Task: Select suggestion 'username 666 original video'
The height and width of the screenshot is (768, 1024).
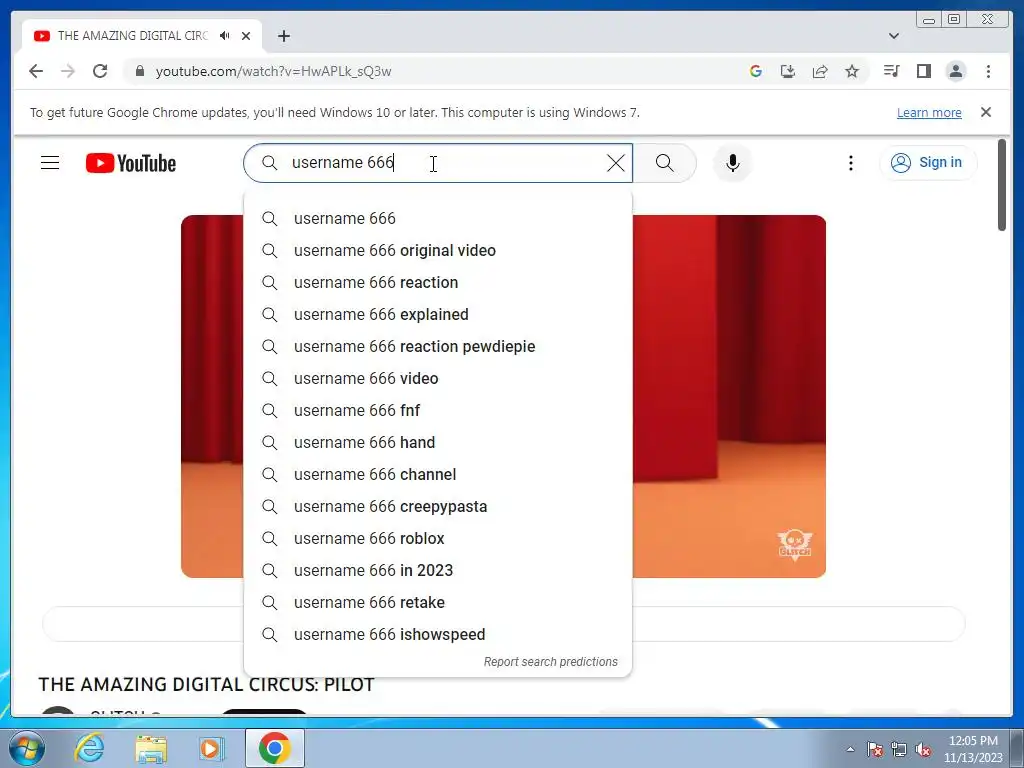Action: coord(438,250)
